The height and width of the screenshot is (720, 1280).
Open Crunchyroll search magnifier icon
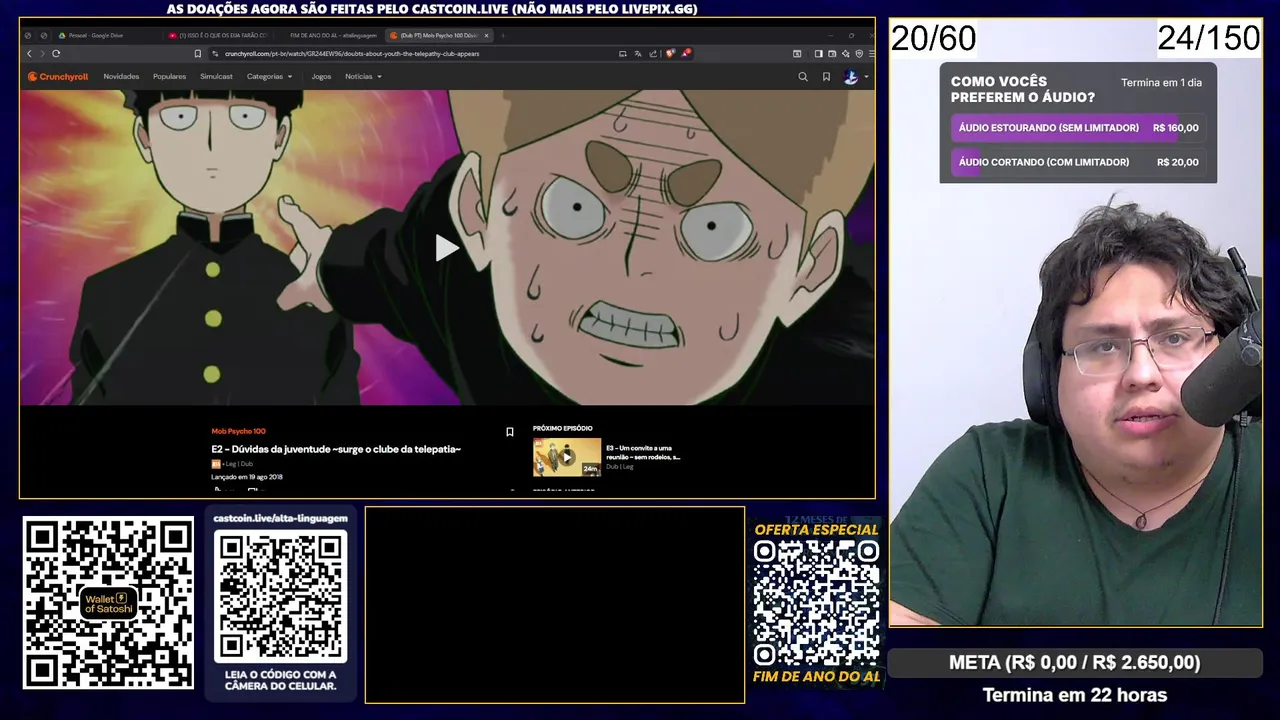pyautogui.click(x=802, y=77)
